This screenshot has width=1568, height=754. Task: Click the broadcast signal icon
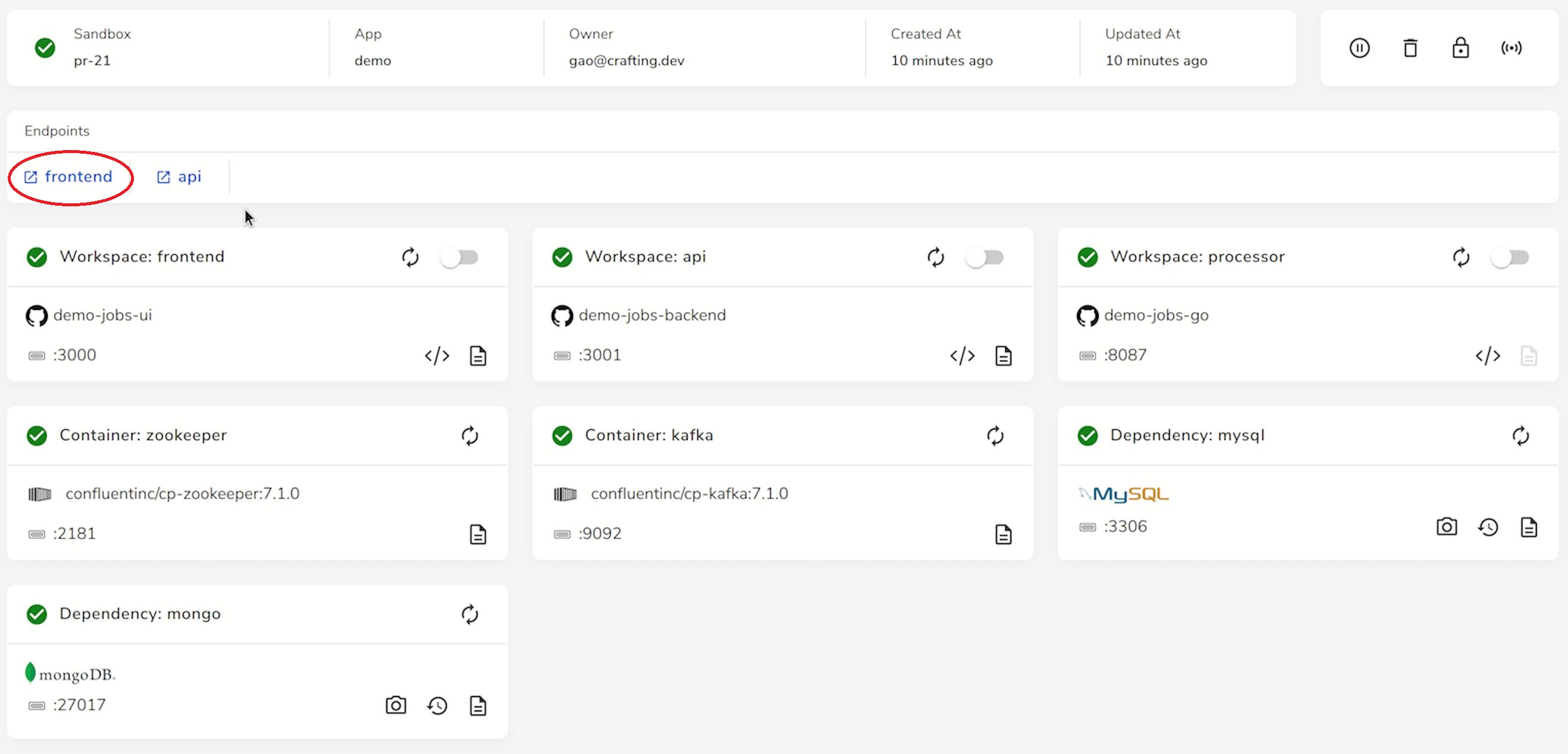pos(1511,47)
